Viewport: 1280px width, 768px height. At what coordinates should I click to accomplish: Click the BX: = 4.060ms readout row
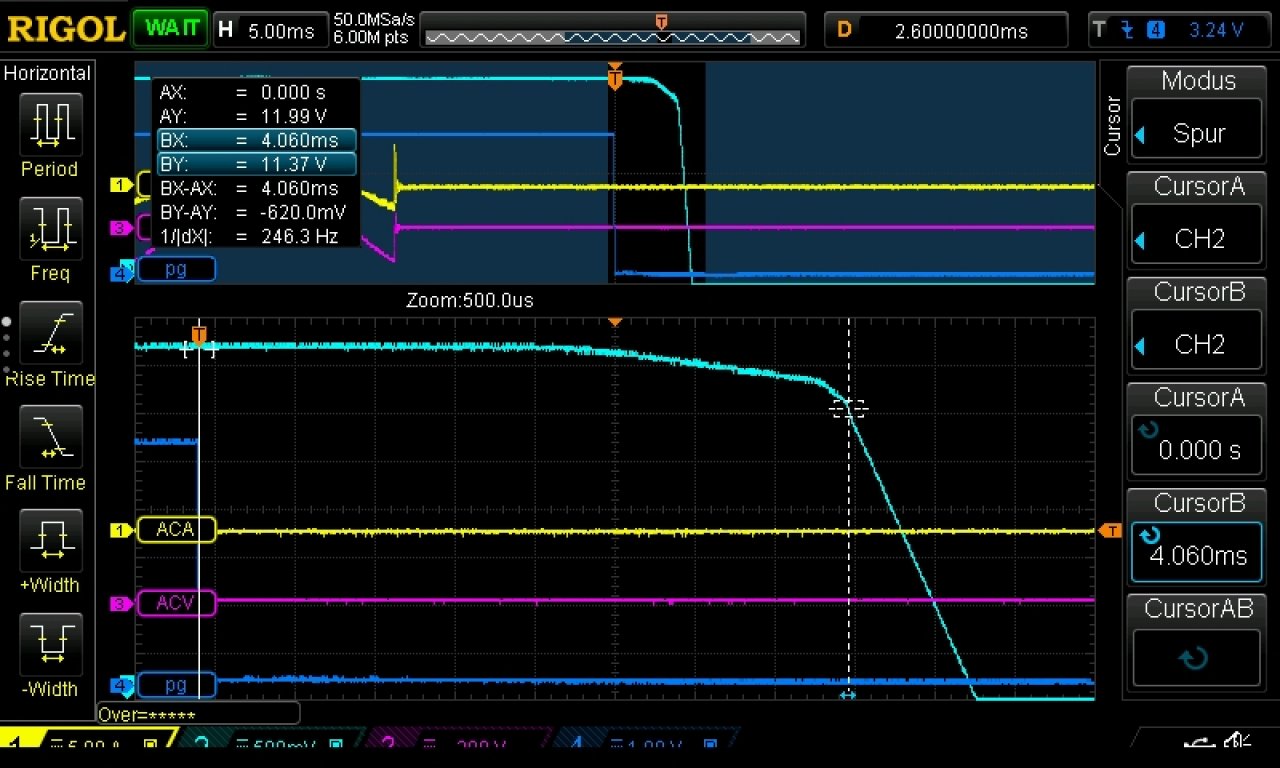tap(257, 140)
